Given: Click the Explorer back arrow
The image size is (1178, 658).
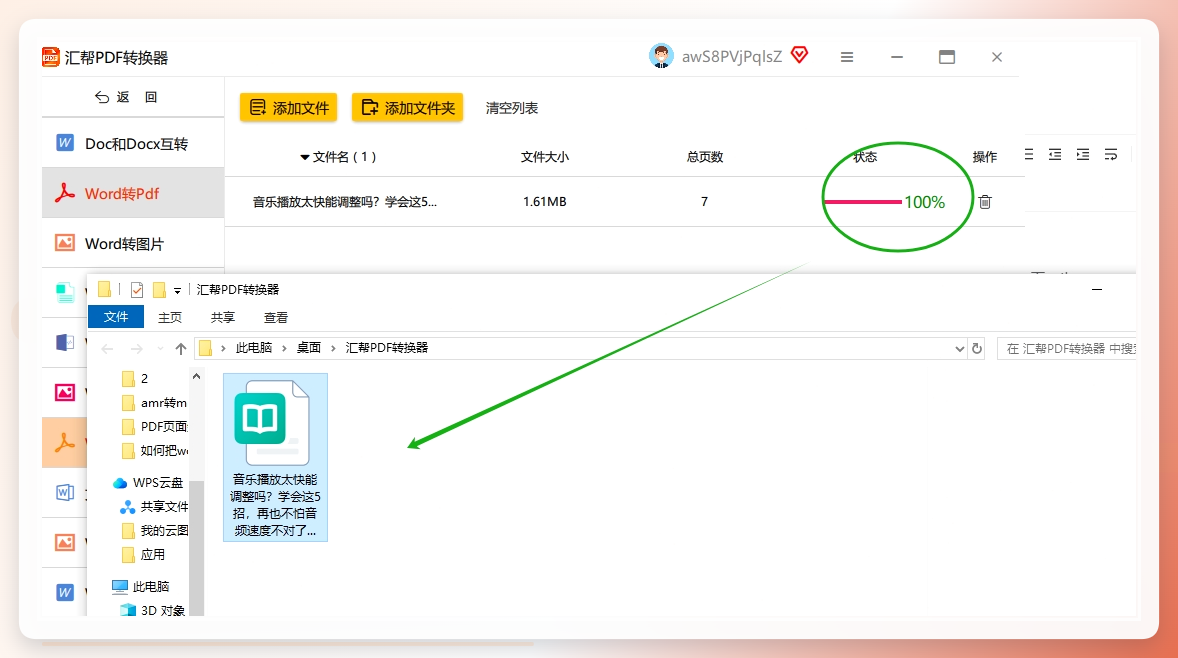Looking at the screenshot, I should pyautogui.click(x=107, y=349).
